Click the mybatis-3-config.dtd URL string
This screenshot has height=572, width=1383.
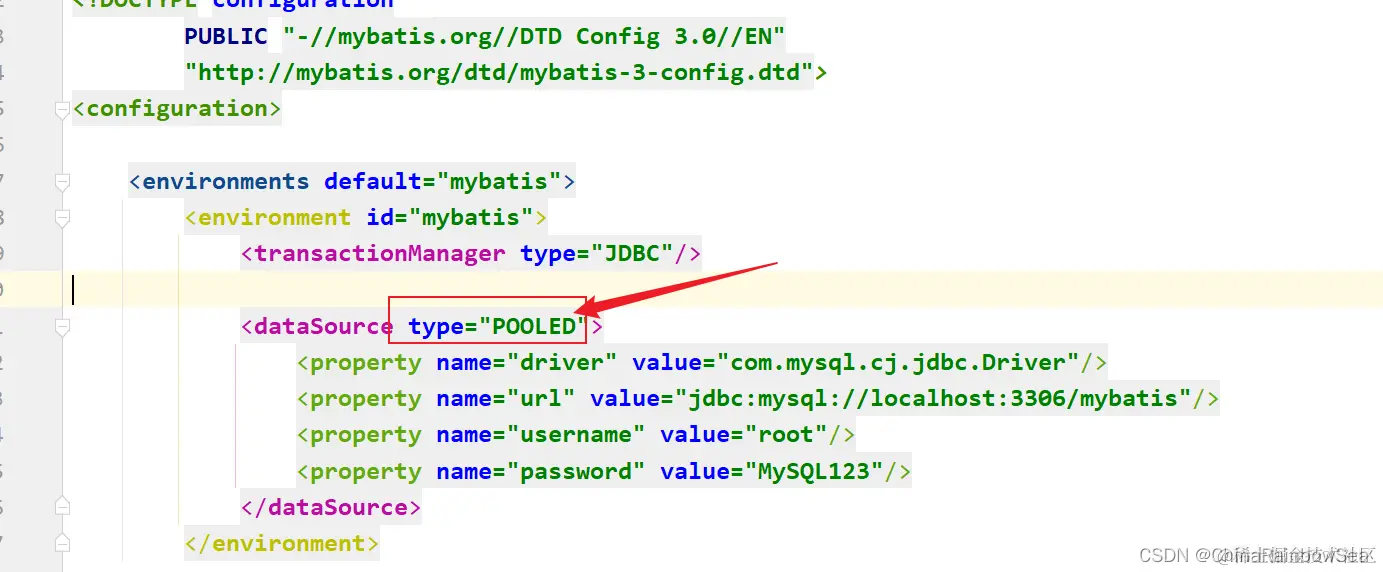coord(499,73)
